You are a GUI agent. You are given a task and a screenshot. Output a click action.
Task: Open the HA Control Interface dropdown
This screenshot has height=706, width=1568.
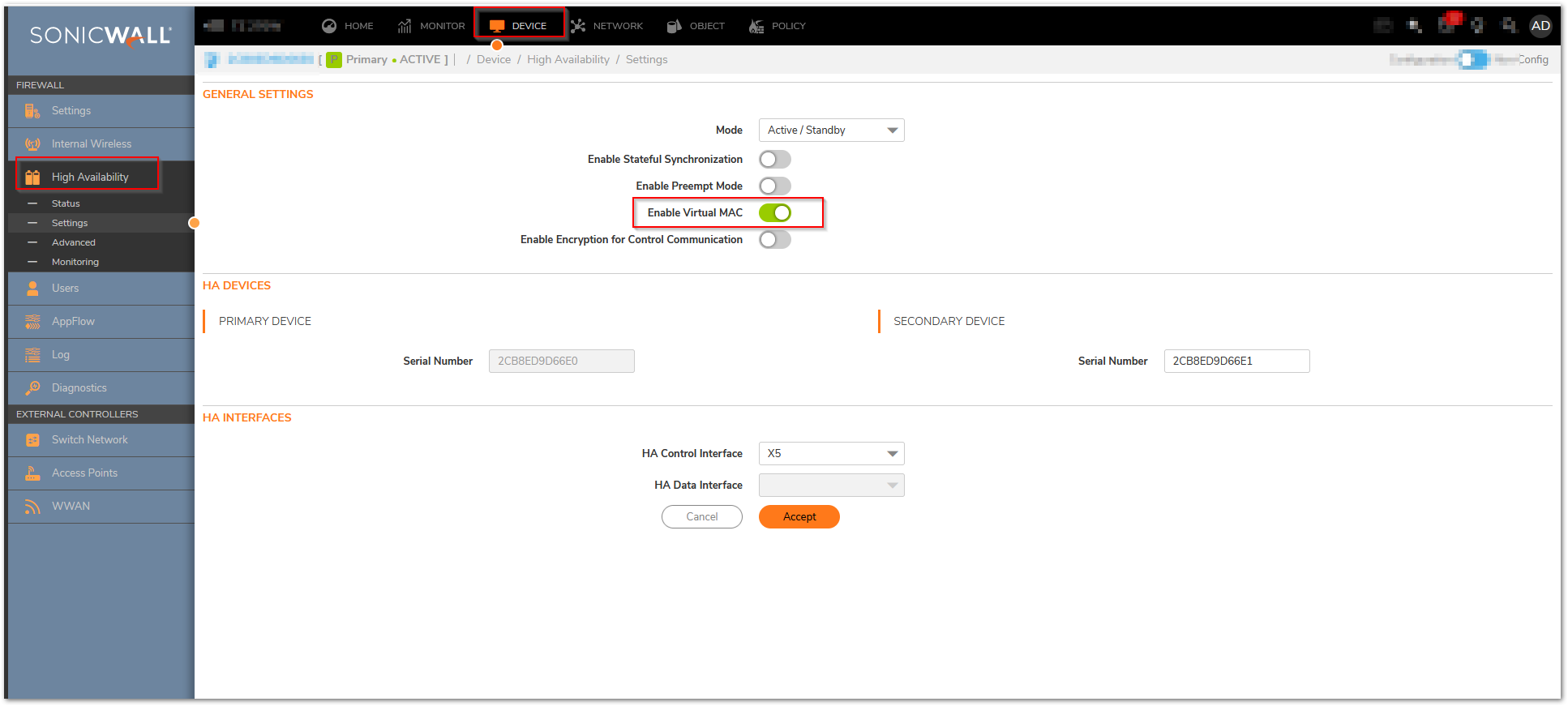pyautogui.click(x=832, y=454)
